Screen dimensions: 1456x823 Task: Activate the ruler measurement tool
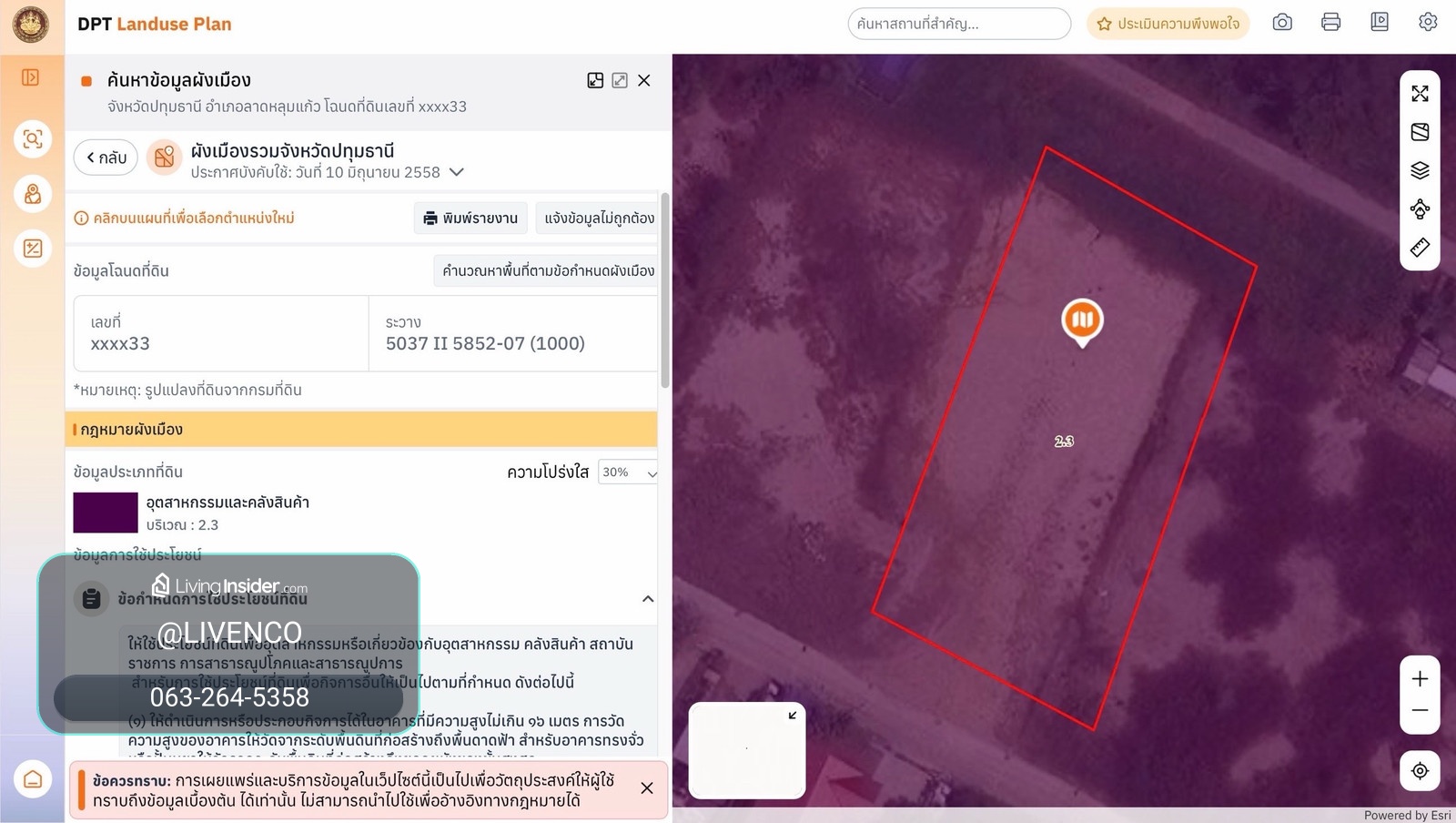pyautogui.click(x=1420, y=248)
